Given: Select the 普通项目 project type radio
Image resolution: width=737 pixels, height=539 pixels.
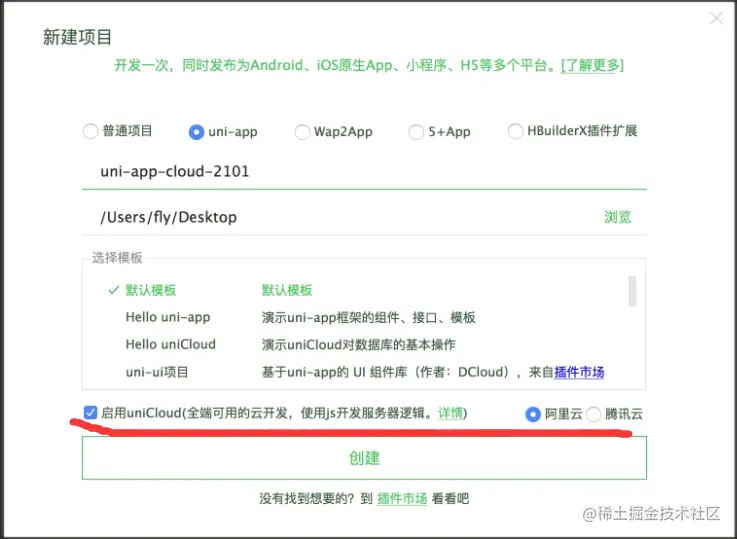Looking at the screenshot, I should [90, 131].
